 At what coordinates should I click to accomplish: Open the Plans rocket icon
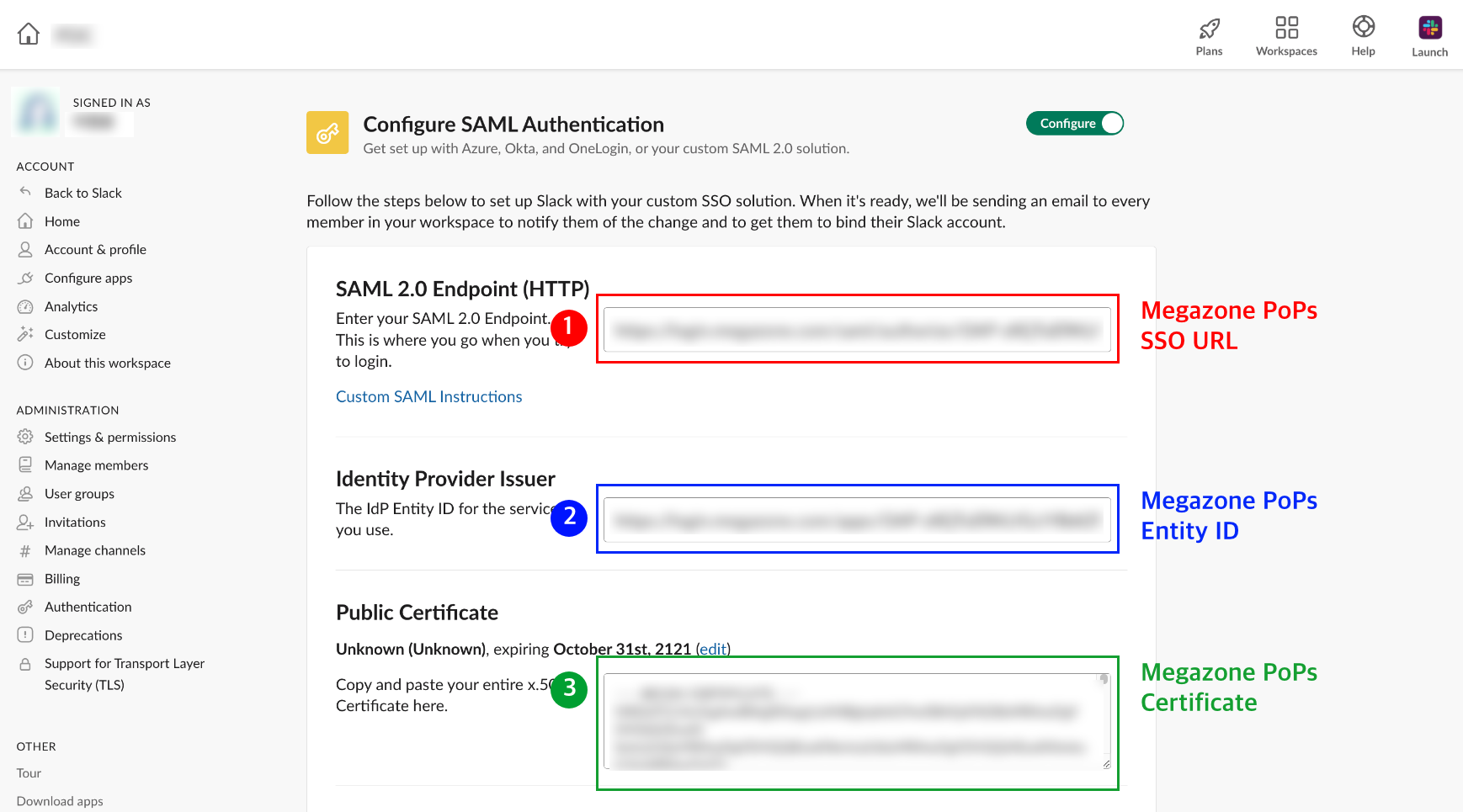pyautogui.click(x=1209, y=29)
